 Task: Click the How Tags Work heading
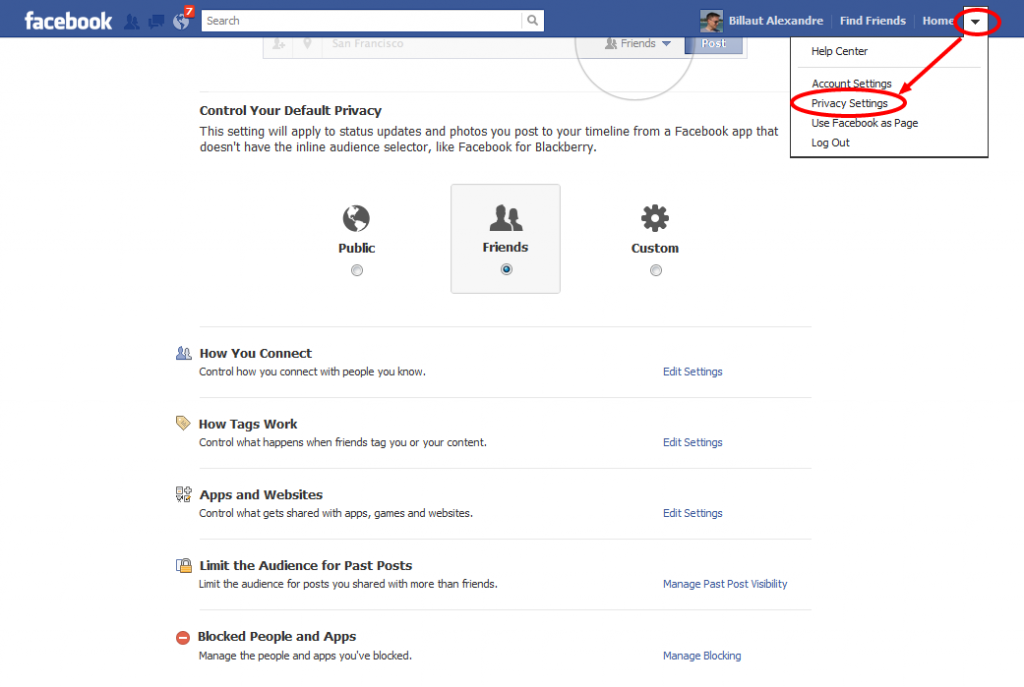248,424
